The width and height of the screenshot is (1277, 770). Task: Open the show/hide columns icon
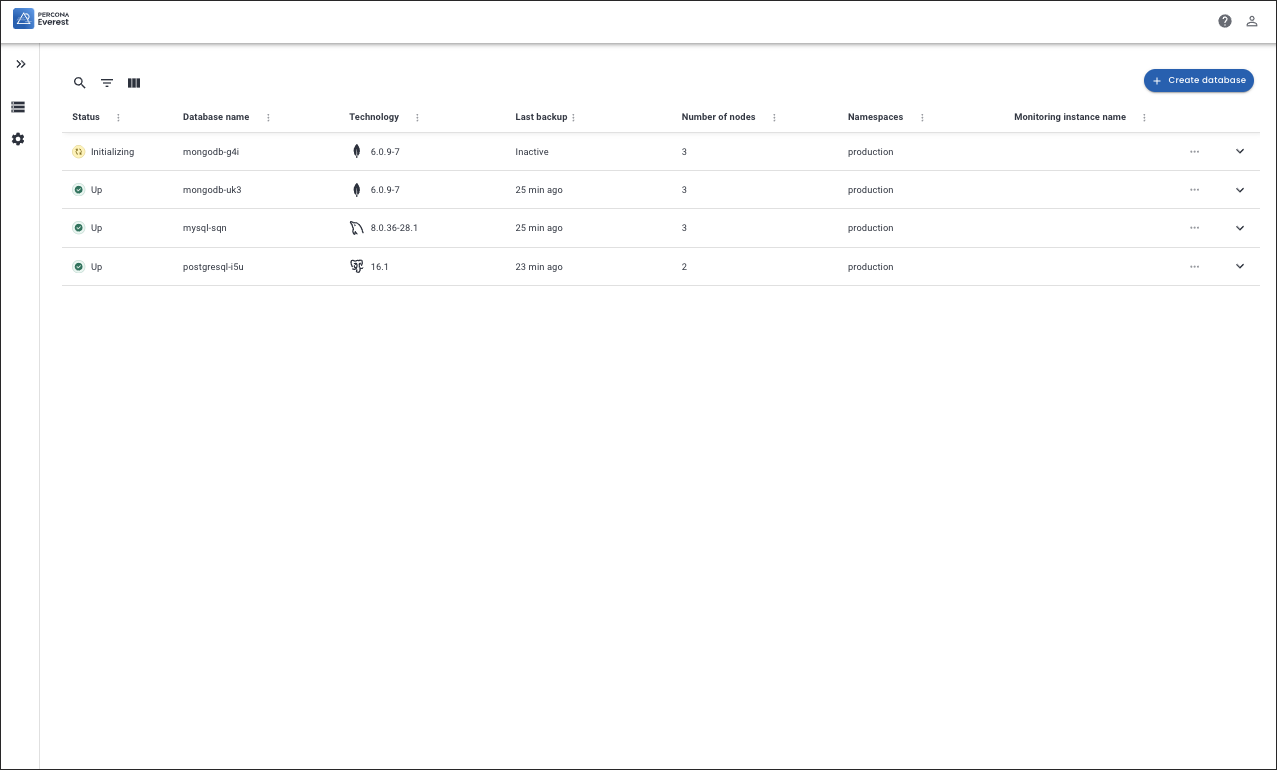pos(134,83)
